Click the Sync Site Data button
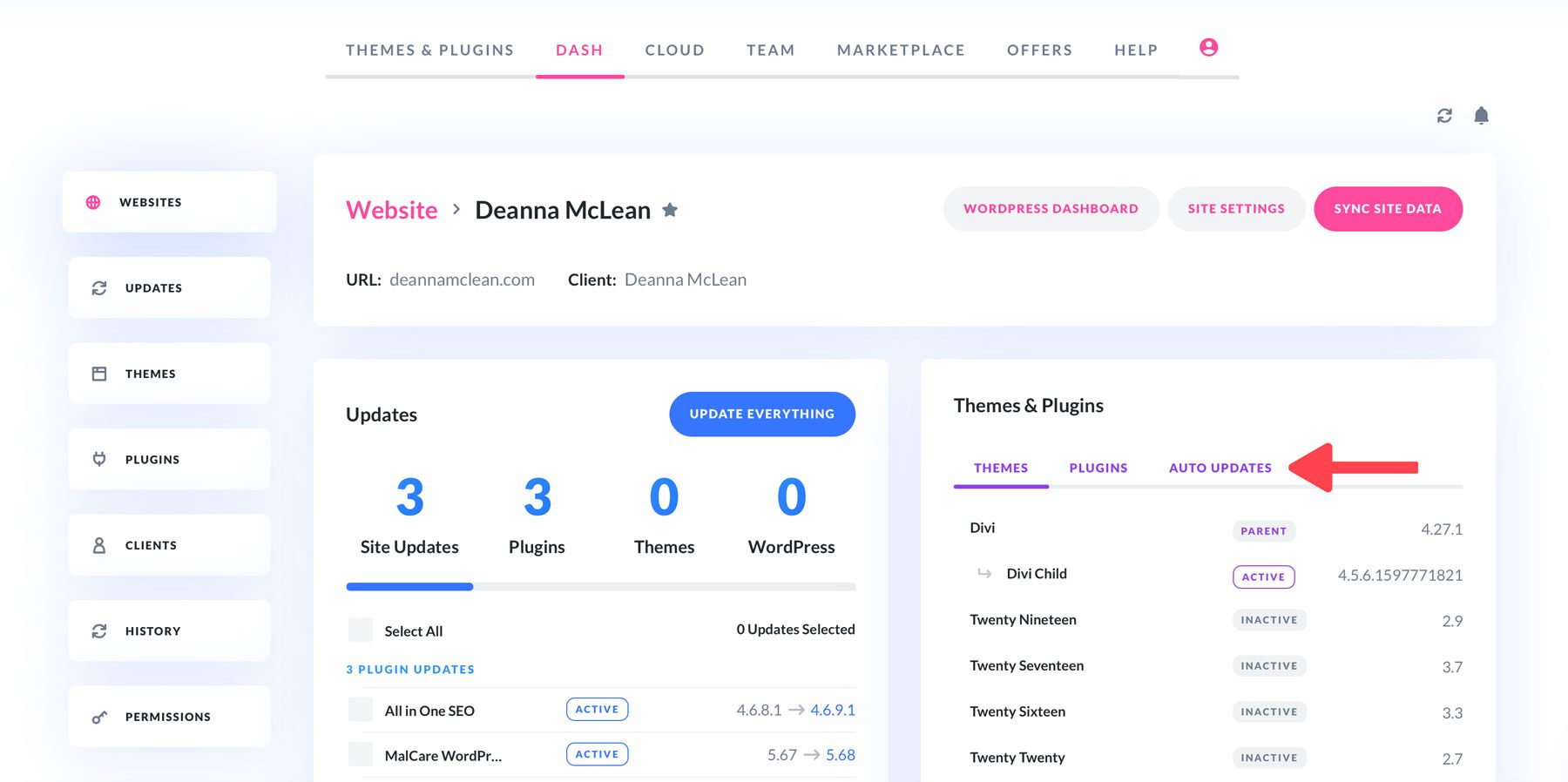 (x=1388, y=209)
